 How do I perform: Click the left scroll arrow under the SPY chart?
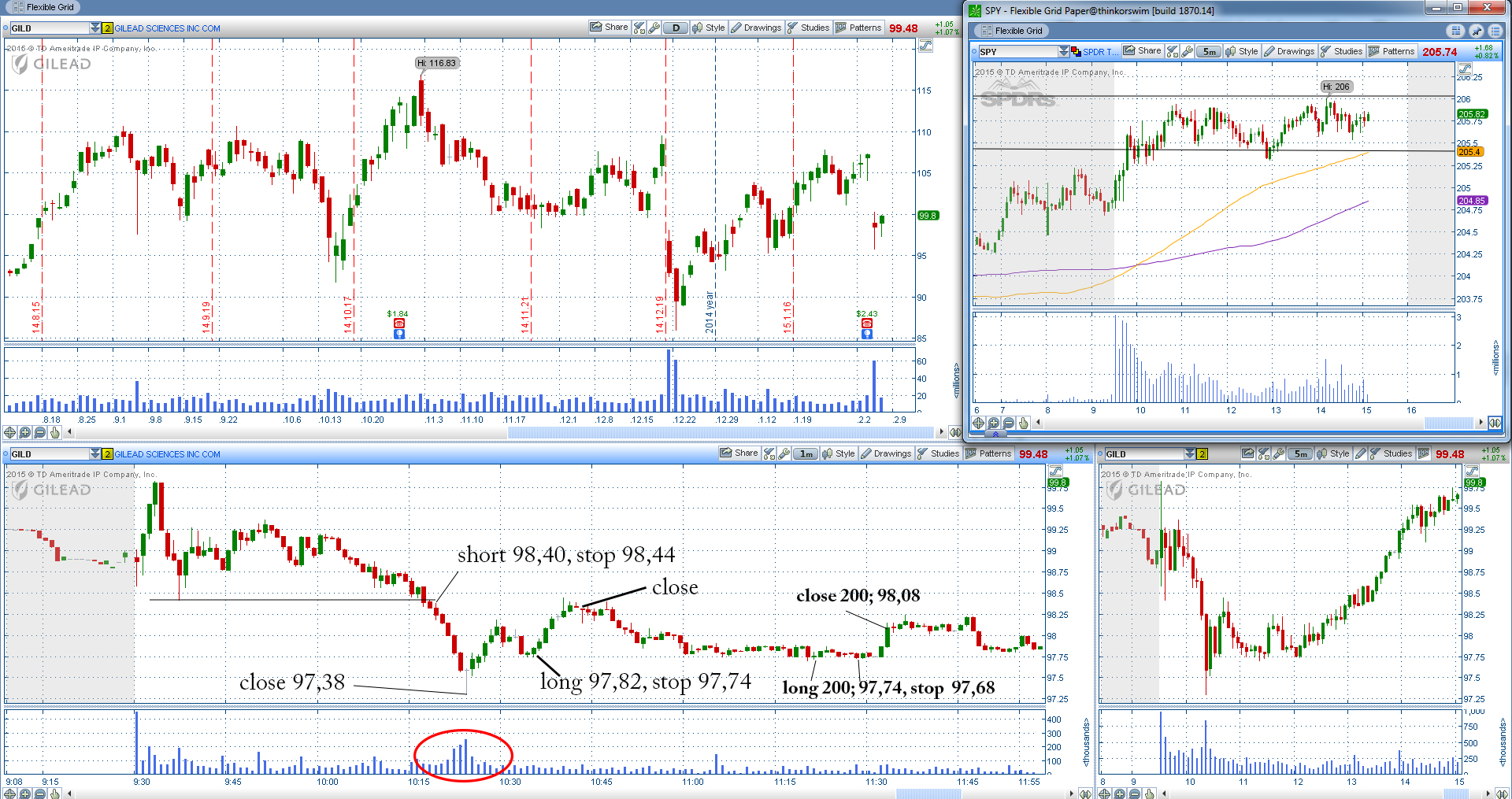point(1039,423)
